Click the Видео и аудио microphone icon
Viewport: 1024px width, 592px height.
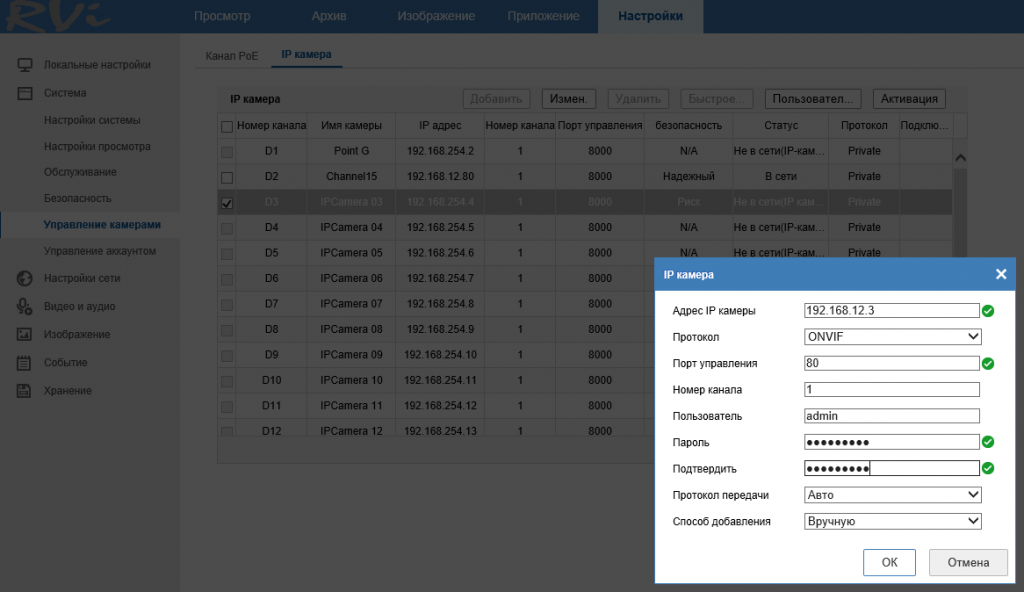[x=25, y=306]
